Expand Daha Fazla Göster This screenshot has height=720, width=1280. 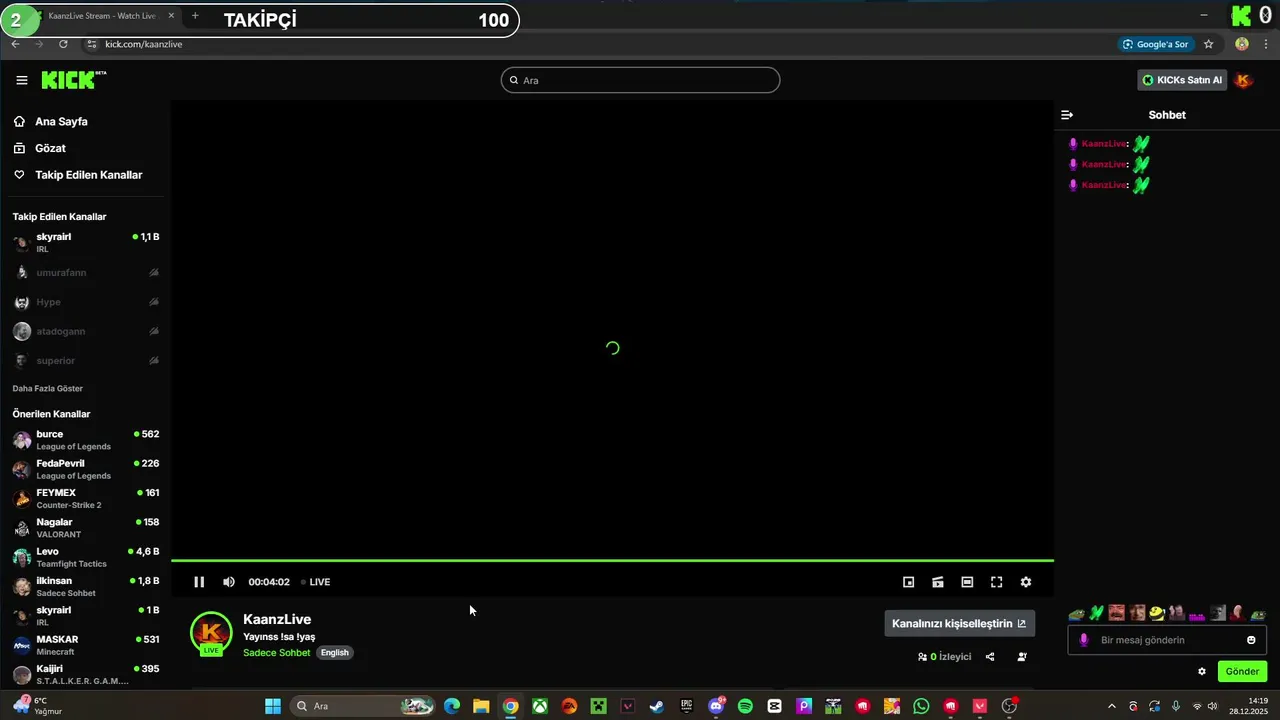pos(48,388)
